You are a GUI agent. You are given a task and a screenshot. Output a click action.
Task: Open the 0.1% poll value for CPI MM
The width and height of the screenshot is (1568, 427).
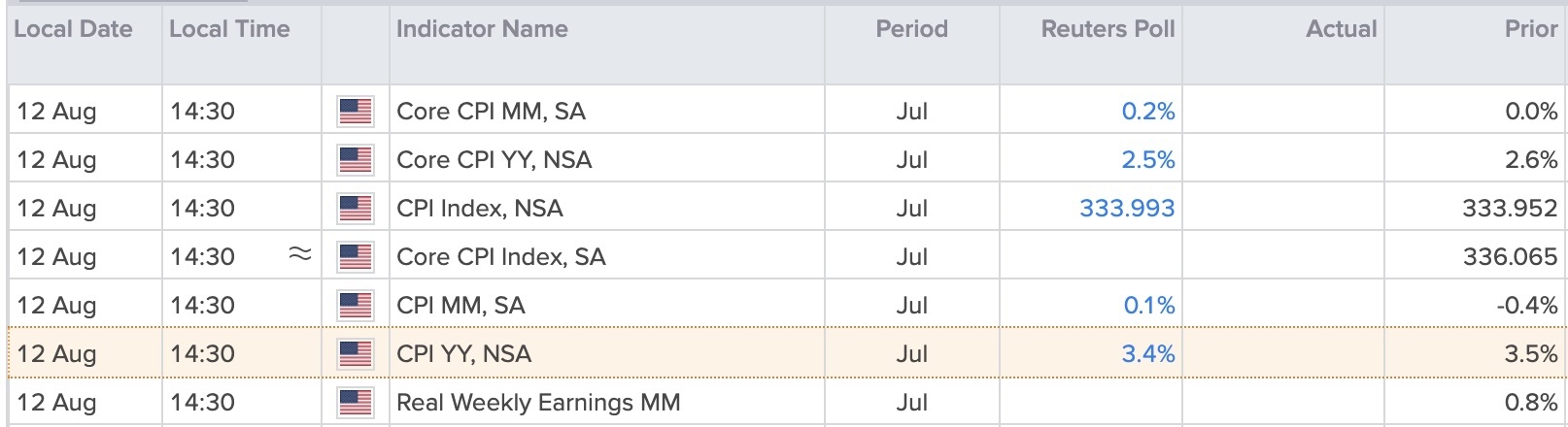1149,306
